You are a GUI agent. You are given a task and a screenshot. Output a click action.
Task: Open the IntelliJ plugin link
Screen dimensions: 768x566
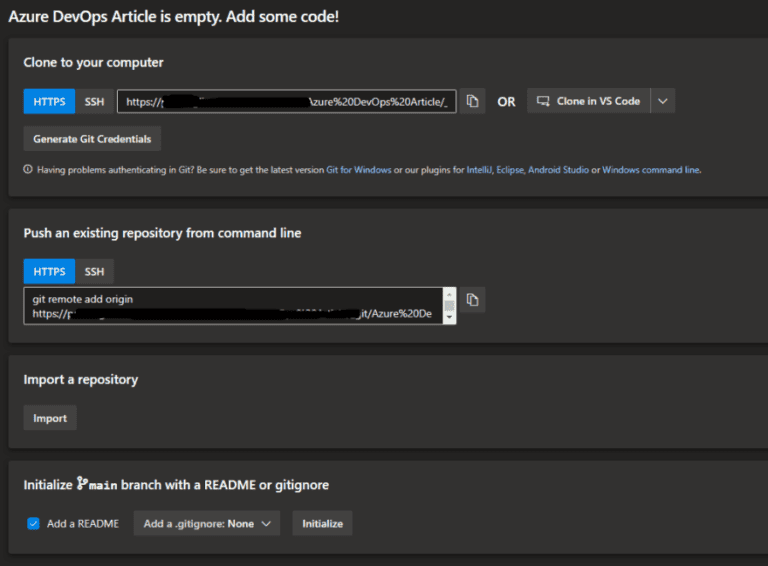478,170
